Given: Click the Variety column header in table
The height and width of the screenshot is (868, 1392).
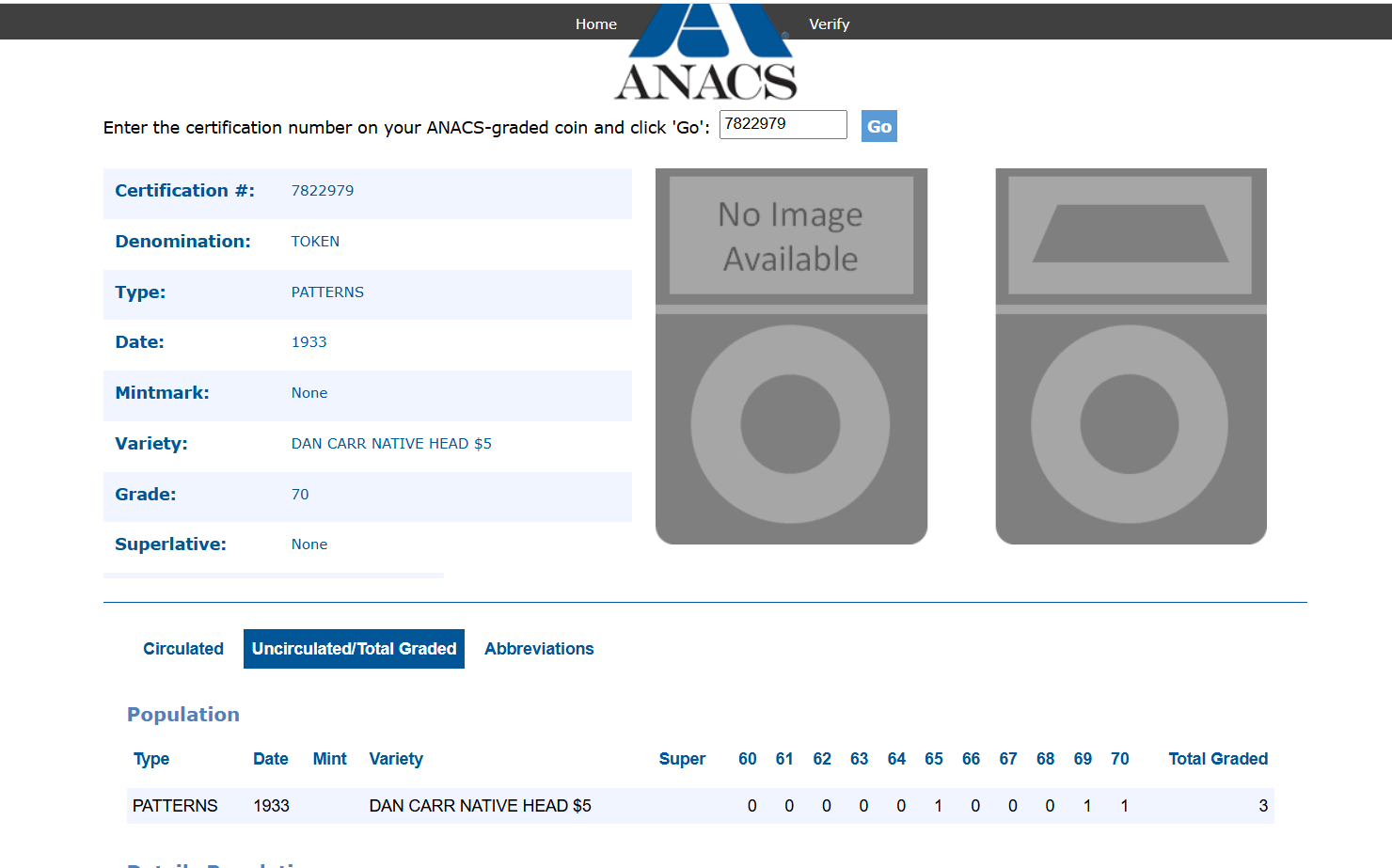Looking at the screenshot, I should pyautogui.click(x=396, y=759).
